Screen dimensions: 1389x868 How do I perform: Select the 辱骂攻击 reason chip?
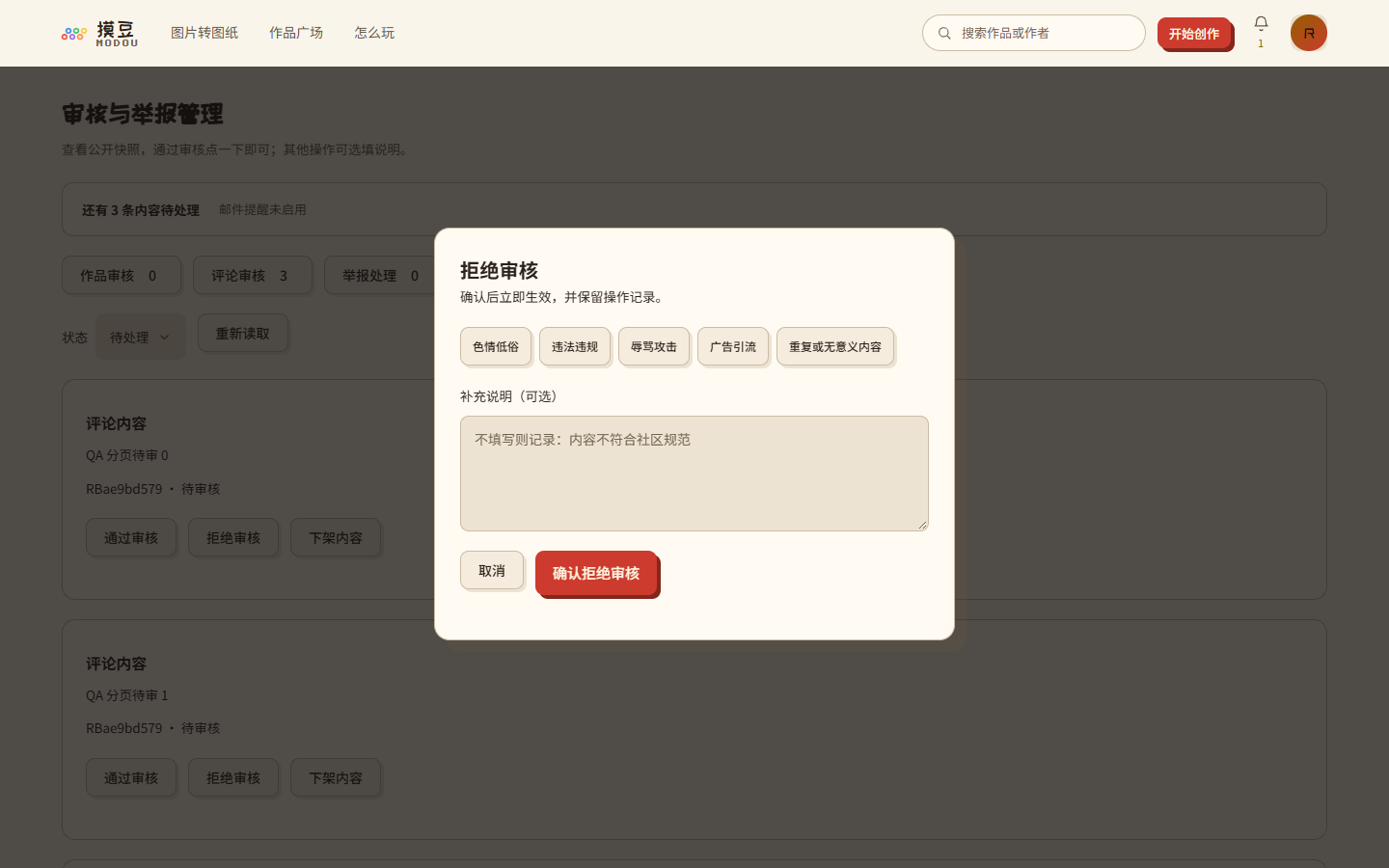(654, 346)
